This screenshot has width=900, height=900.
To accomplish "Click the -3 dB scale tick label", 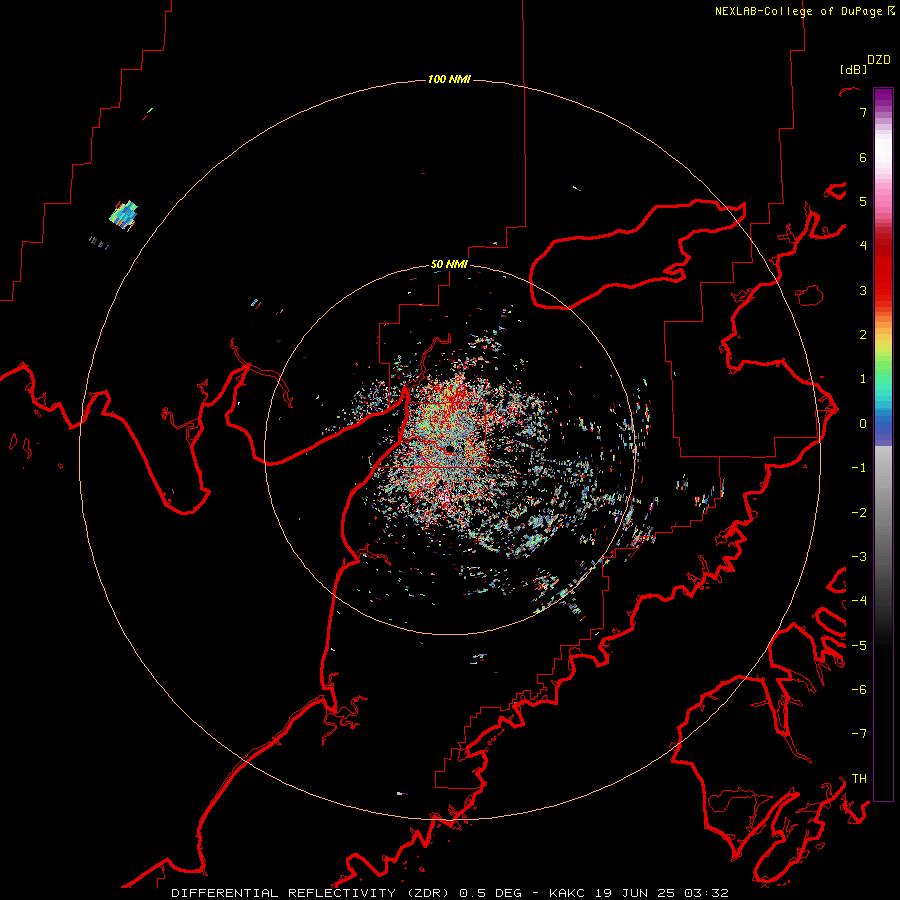I will click(859, 557).
